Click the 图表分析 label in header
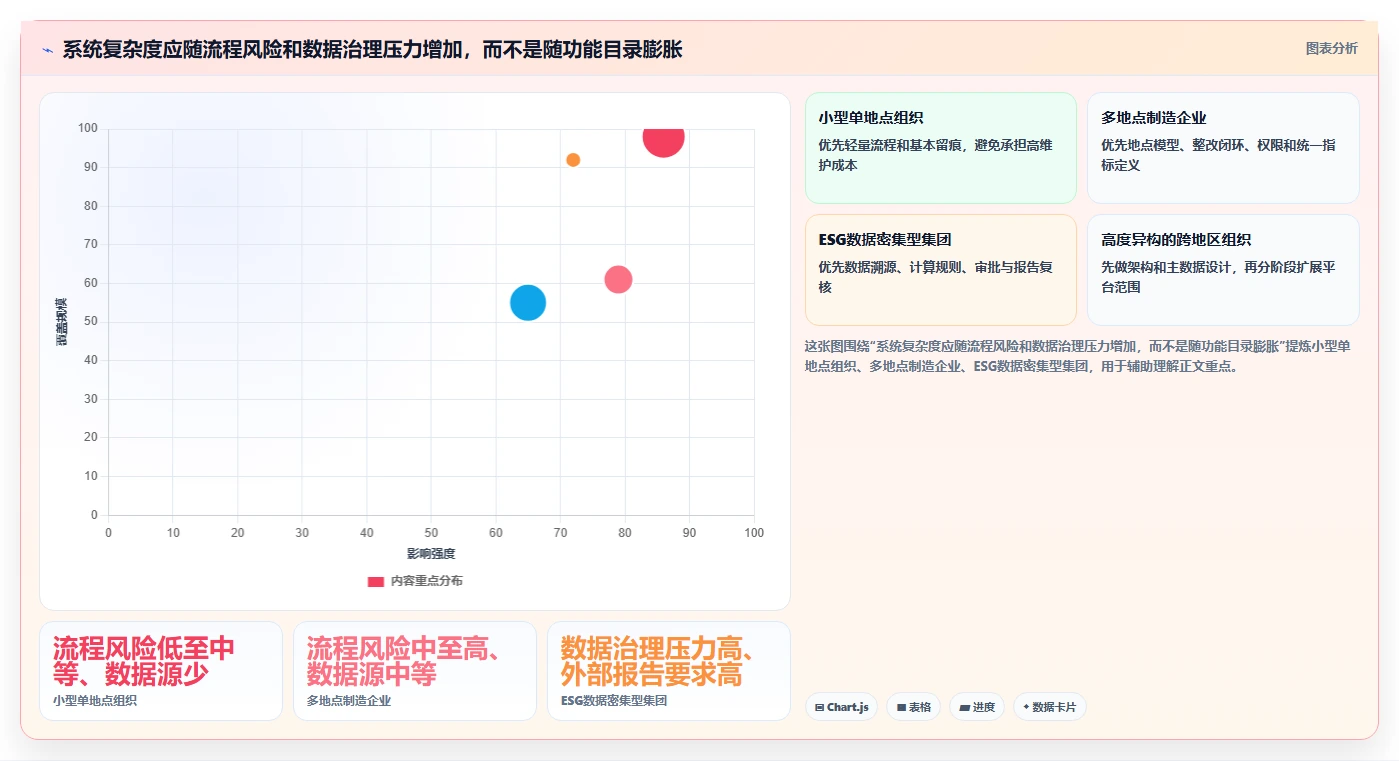The image size is (1399, 761). (x=1331, y=48)
